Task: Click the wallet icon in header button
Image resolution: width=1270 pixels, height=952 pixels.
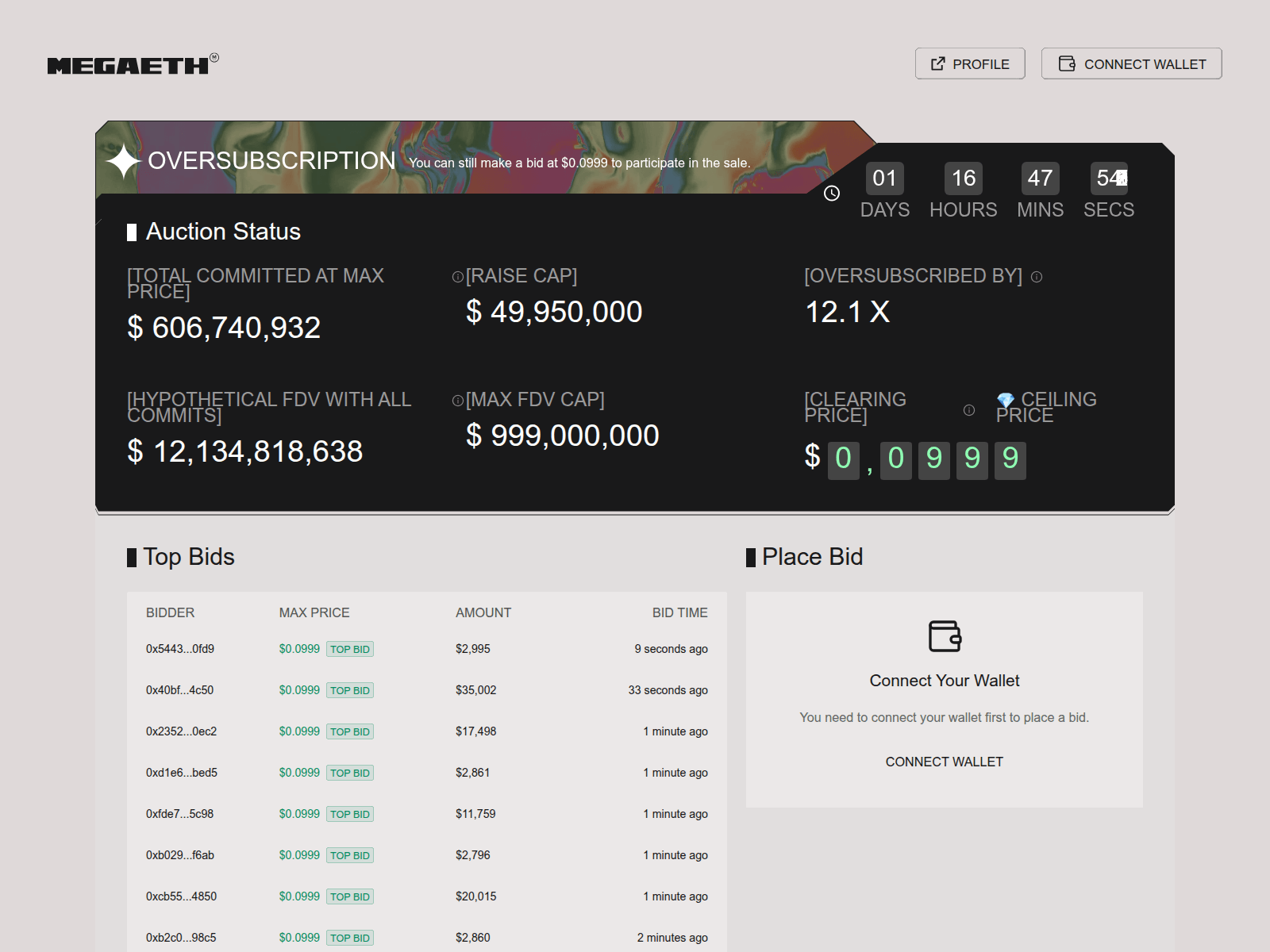Action: 1068,63
